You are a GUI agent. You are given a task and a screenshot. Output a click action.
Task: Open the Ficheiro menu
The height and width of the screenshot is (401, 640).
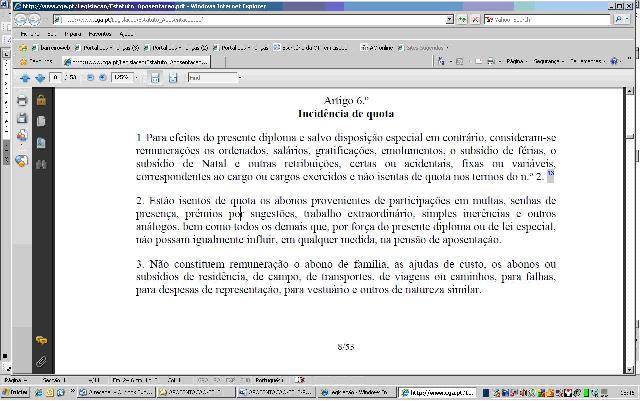coord(29,34)
